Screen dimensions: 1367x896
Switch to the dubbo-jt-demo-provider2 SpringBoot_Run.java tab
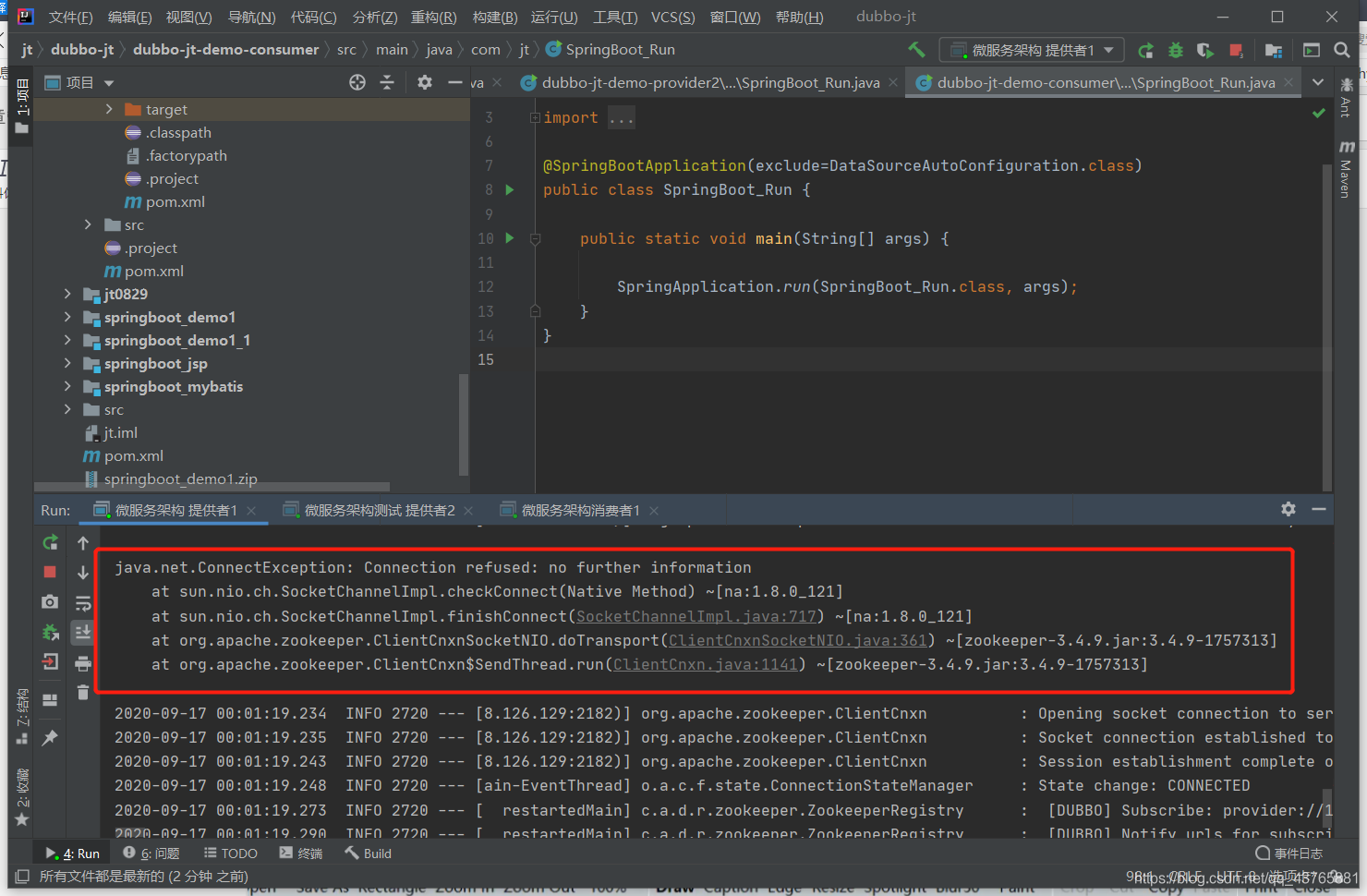(x=710, y=82)
